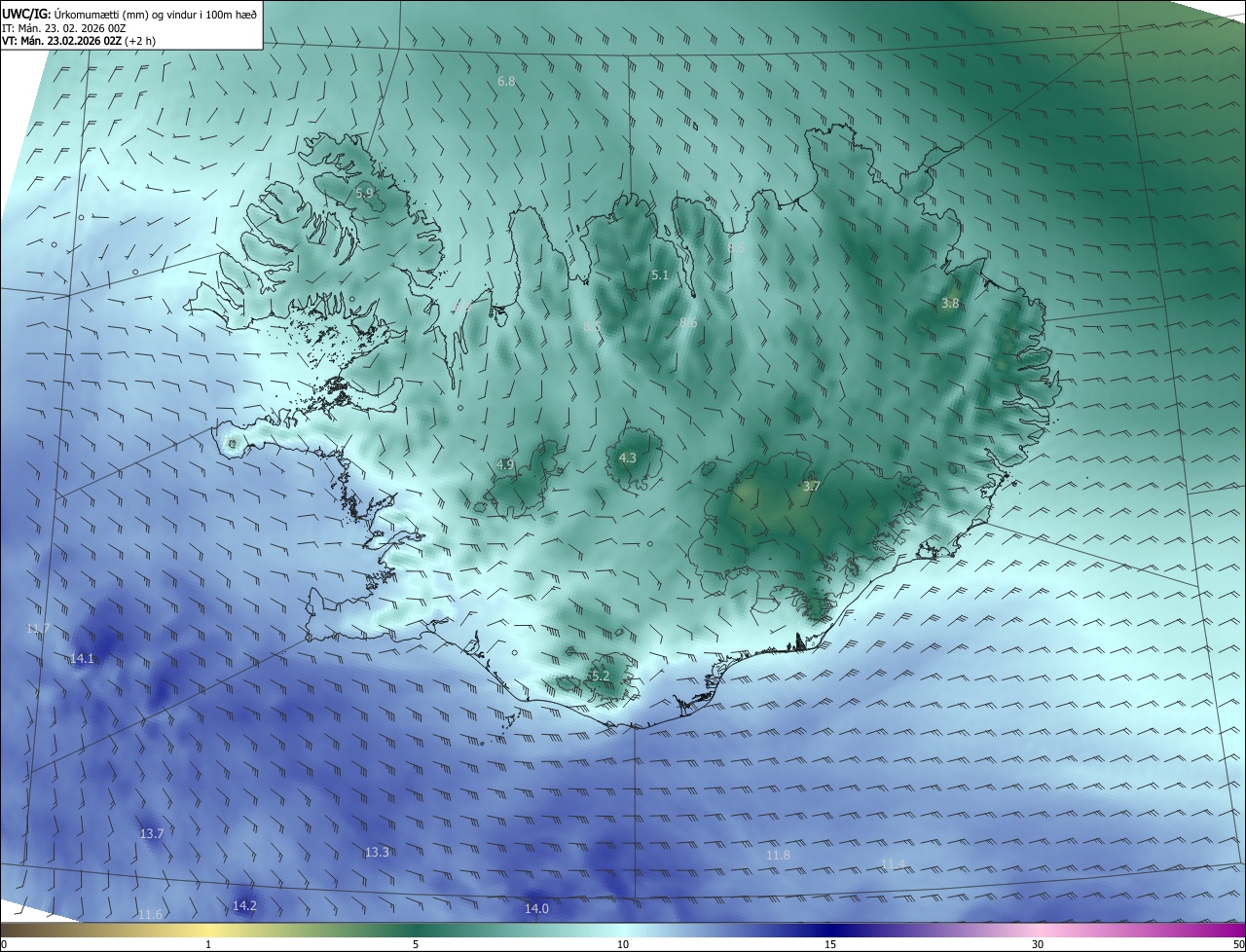
Task: Click the 50 tick on the color scale
Action: tap(1238, 944)
